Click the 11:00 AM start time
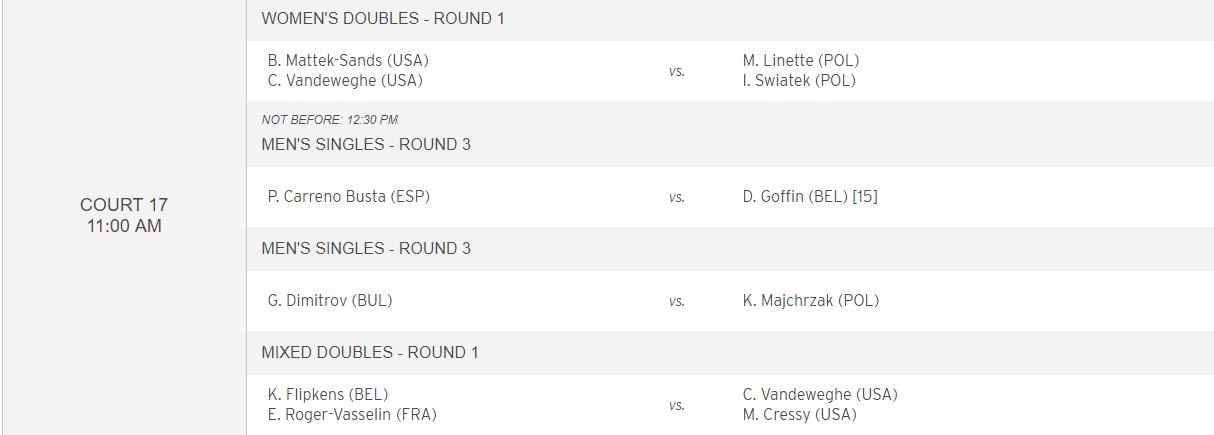 (x=124, y=226)
